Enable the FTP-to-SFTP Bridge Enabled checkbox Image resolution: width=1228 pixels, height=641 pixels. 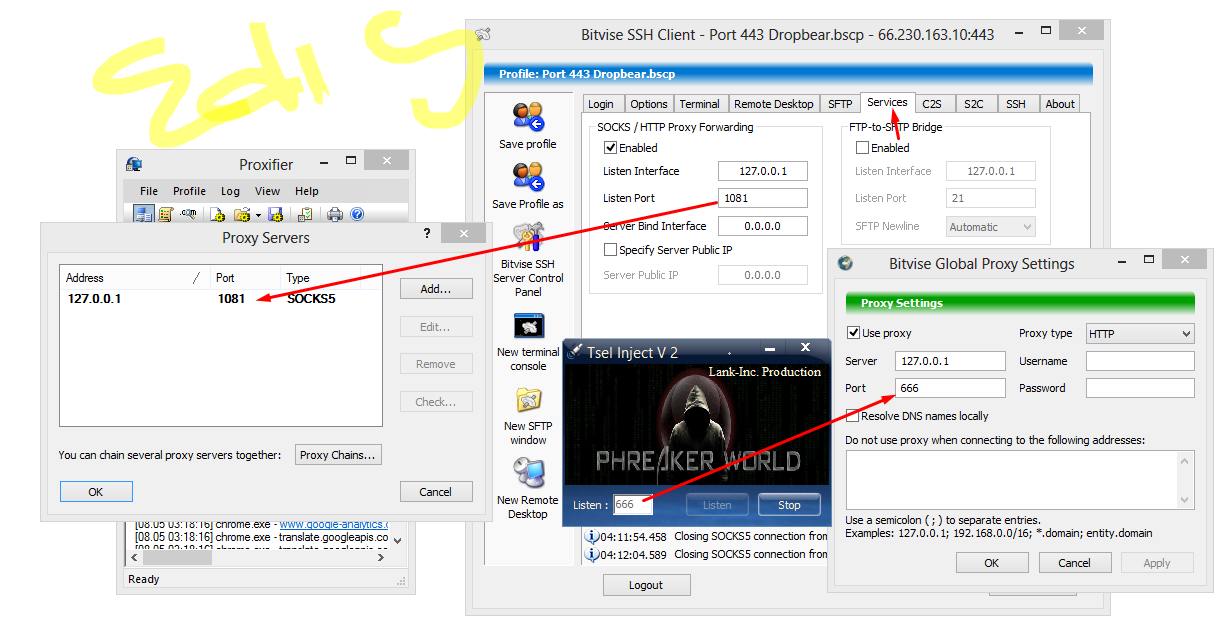click(x=863, y=148)
